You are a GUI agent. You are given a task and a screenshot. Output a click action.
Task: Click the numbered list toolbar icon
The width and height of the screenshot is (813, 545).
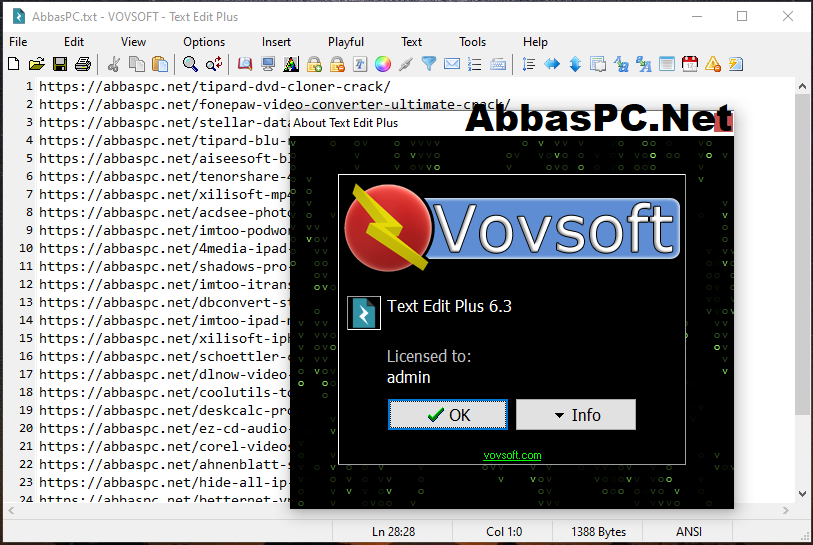pyautogui.click(x=474, y=64)
